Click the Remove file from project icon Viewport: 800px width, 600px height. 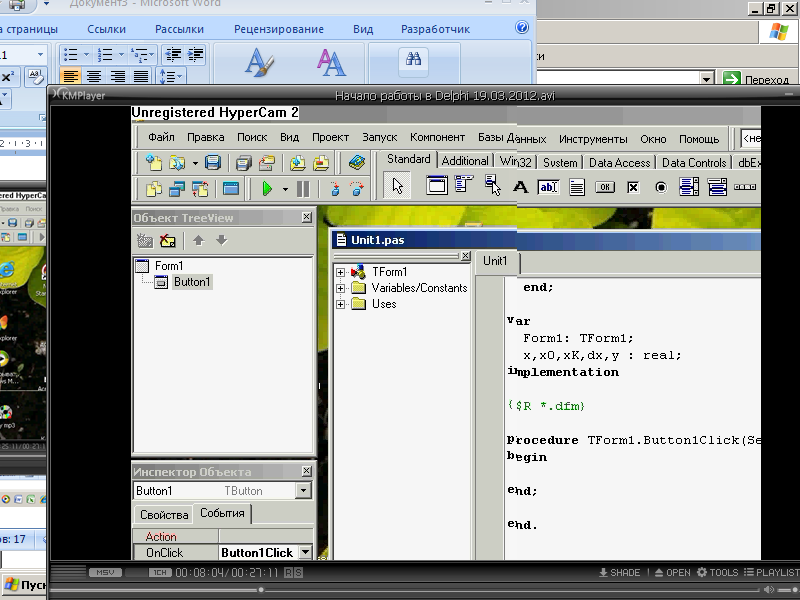pos(321,163)
